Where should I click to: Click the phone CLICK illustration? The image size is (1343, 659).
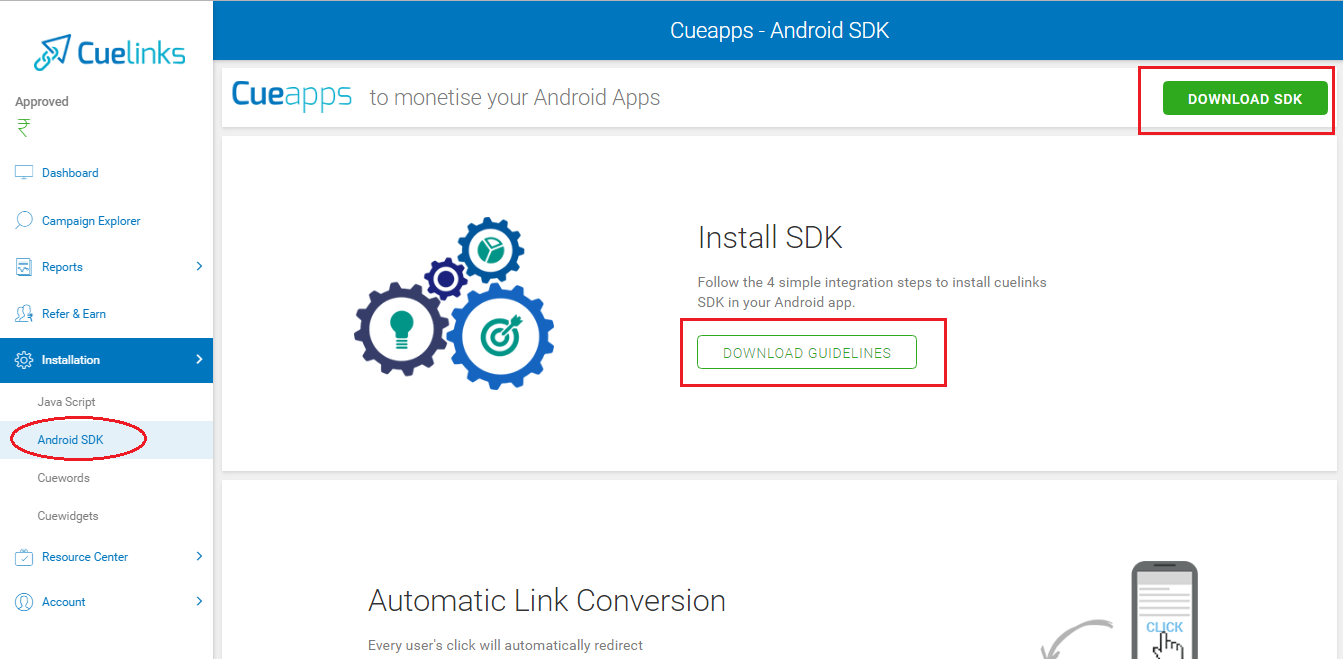point(1164,610)
